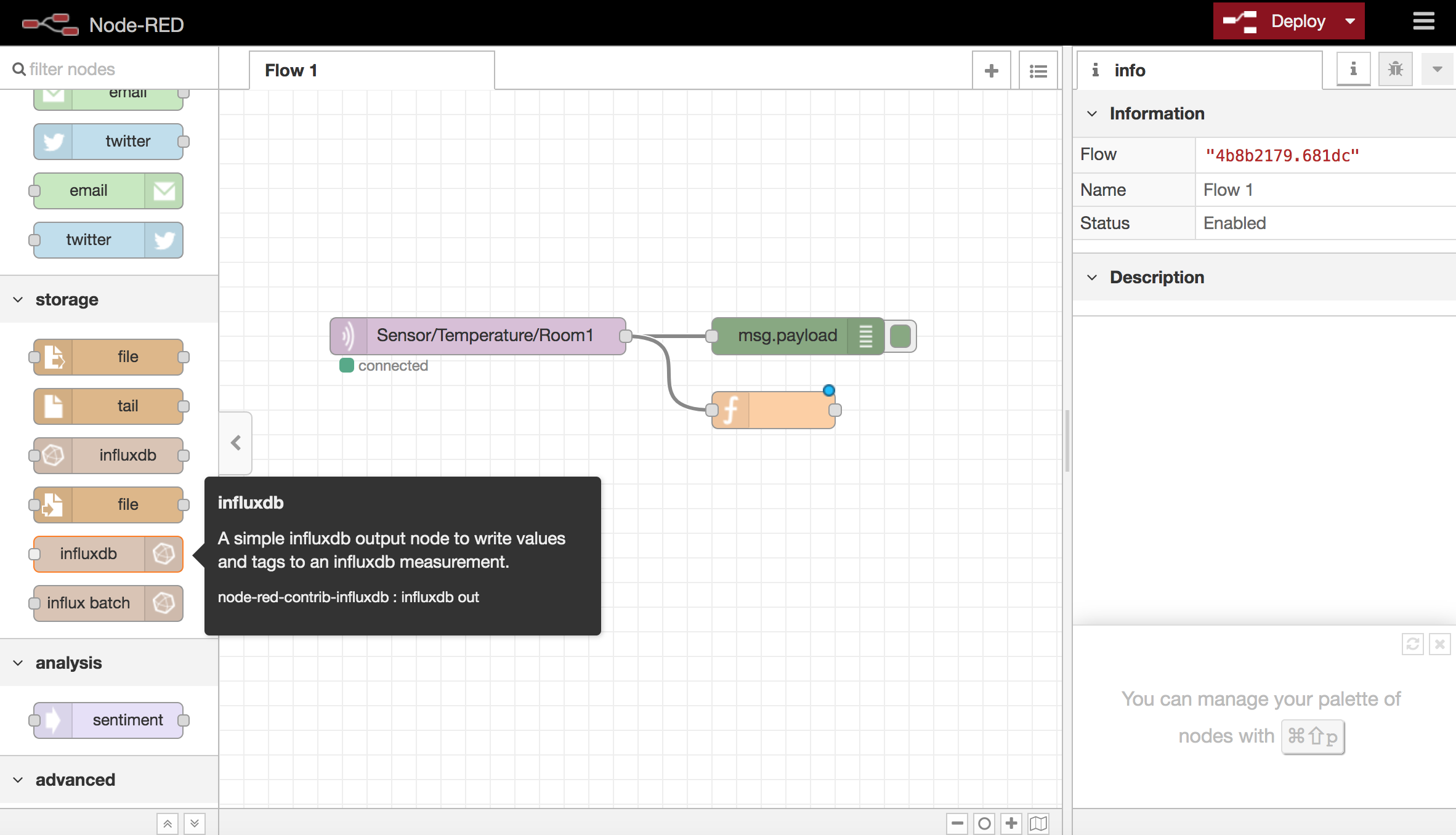This screenshot has width=1456, height=835.
Task: Select the Sensor/Temperature/Room1 MQTT node
Action: click(478, 336)
